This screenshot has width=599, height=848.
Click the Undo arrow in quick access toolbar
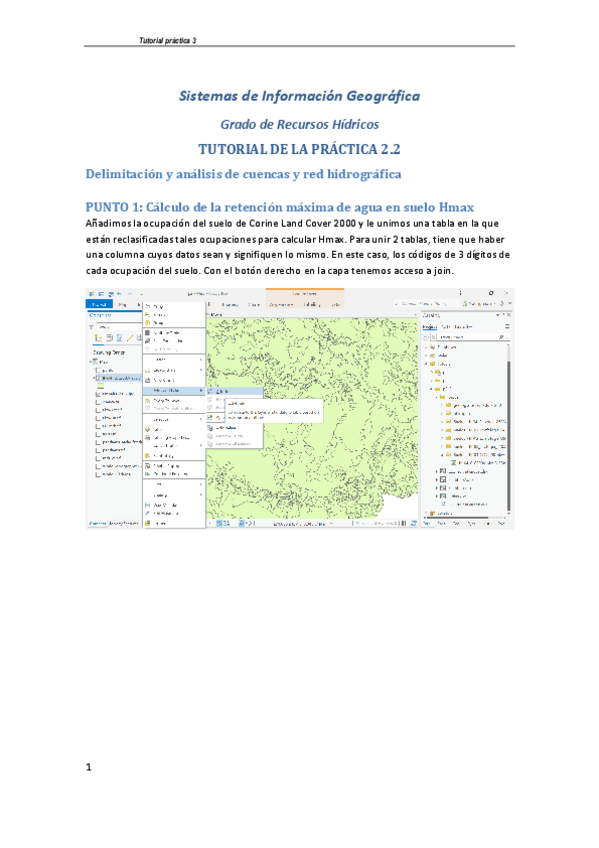point(119,294)
